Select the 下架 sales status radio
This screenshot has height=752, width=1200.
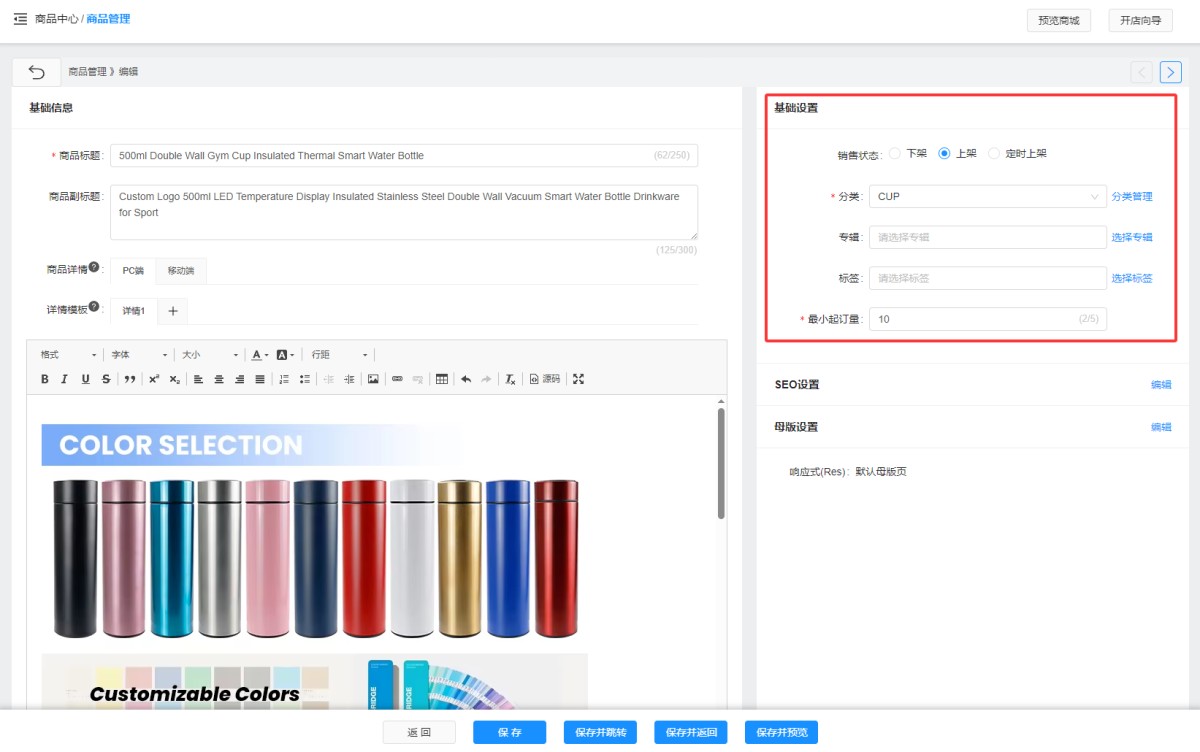pos(895,154)
